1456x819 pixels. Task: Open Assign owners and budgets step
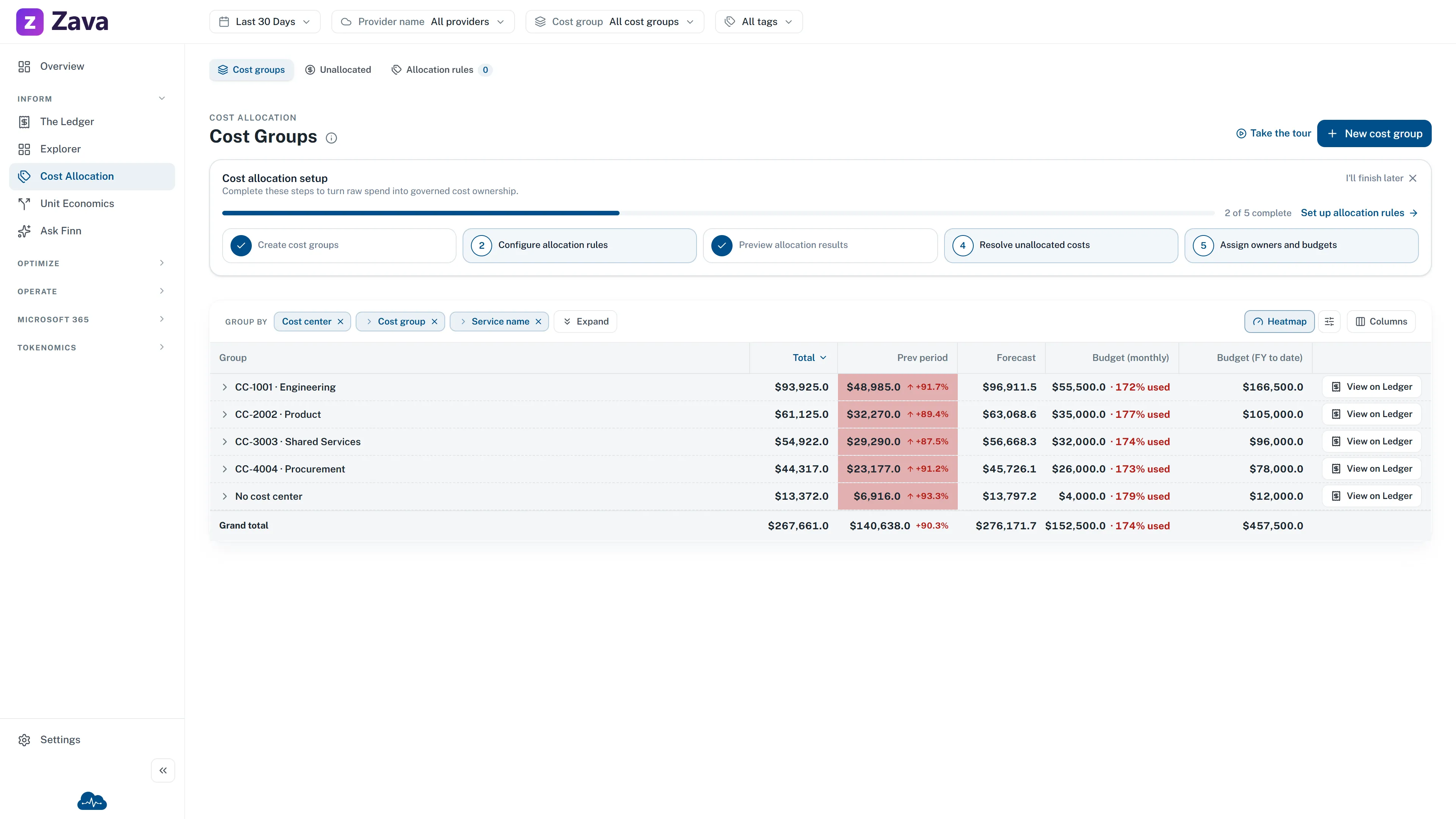pyautogui.click(x=1301, y=245)
